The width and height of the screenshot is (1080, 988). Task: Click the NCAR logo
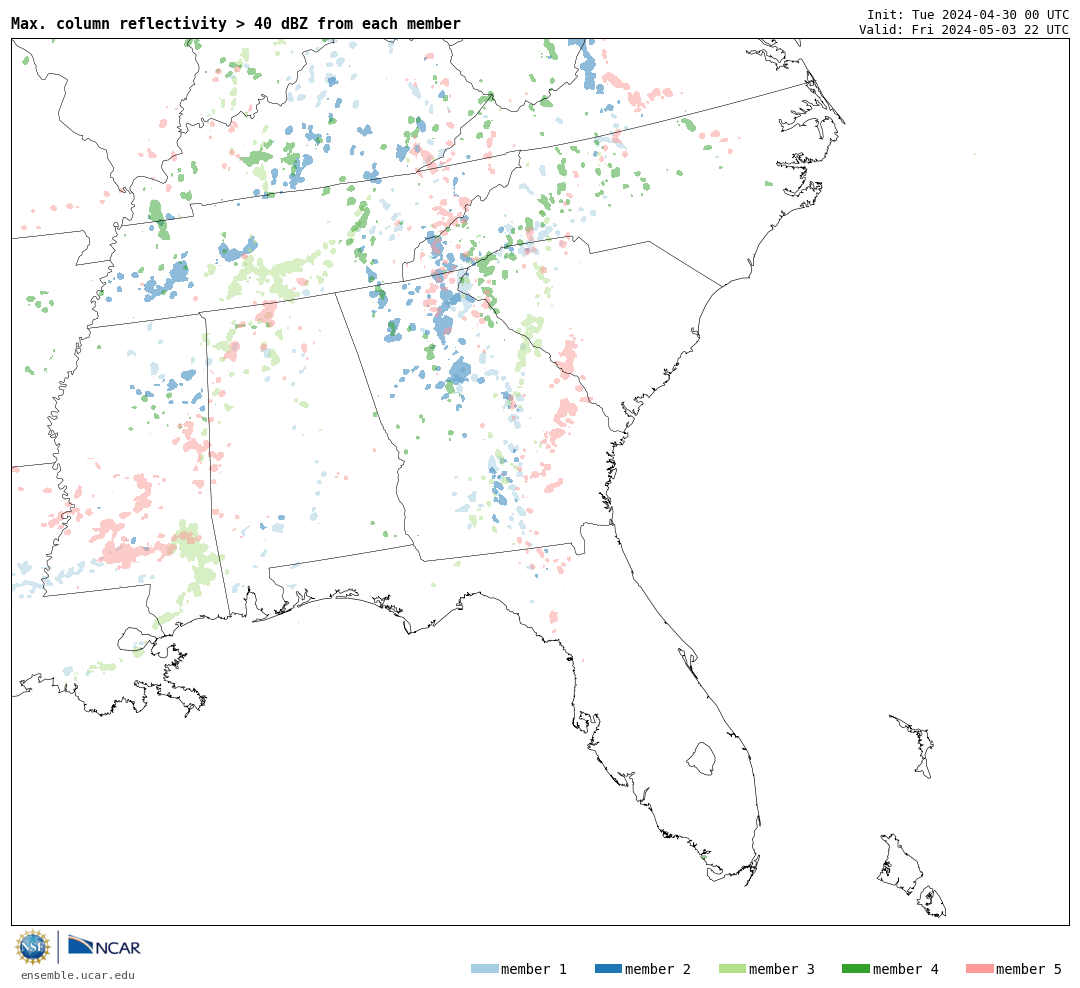(104, 946)
